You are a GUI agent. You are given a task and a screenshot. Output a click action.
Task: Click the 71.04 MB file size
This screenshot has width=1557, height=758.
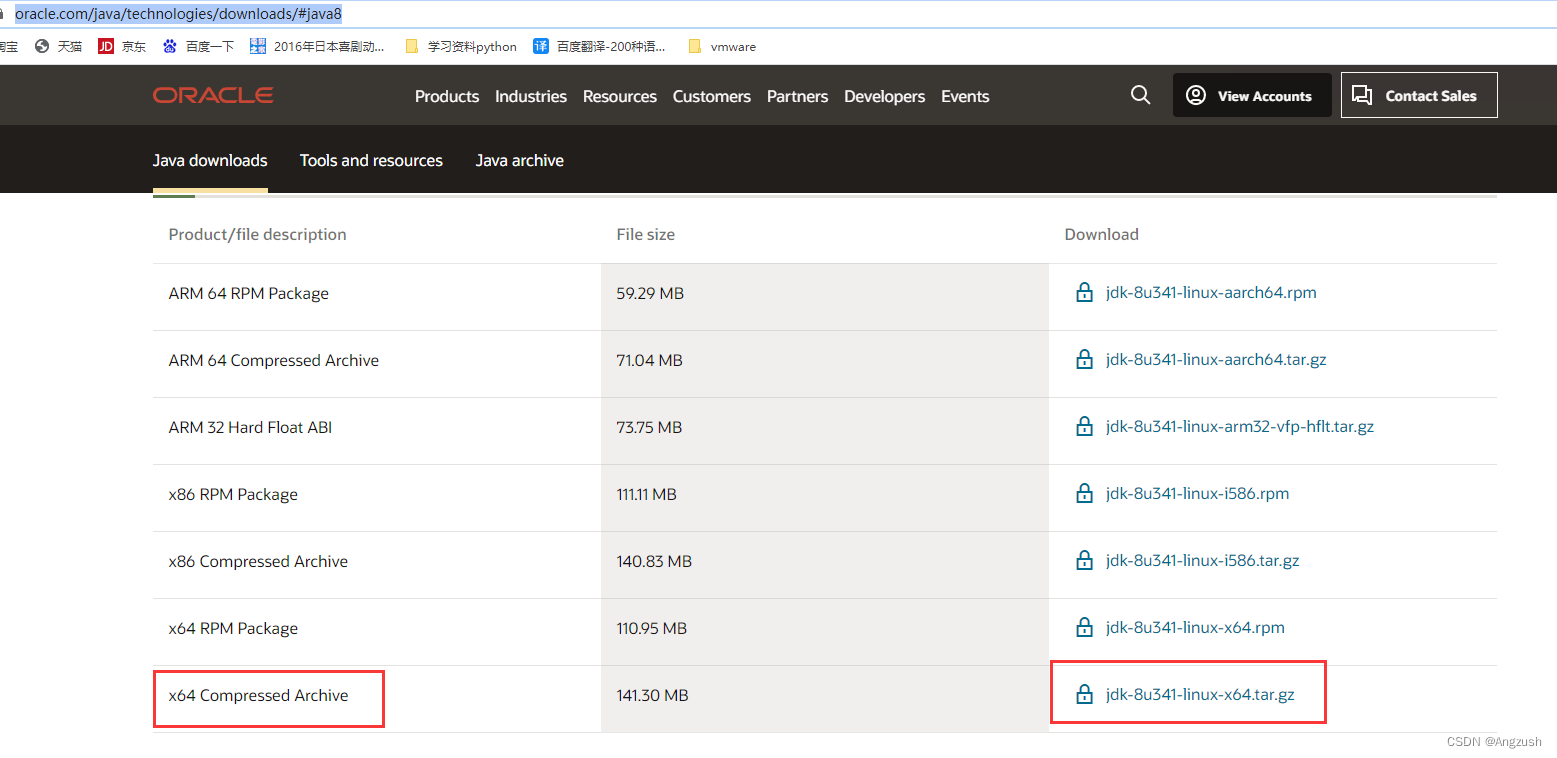(650, 361)
